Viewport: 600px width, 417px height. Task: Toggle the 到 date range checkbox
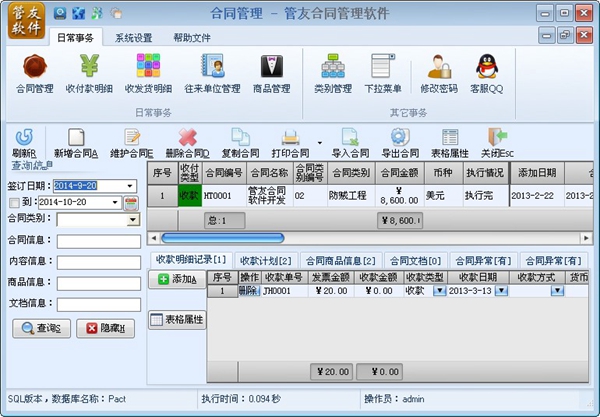(x=15, y=202)
